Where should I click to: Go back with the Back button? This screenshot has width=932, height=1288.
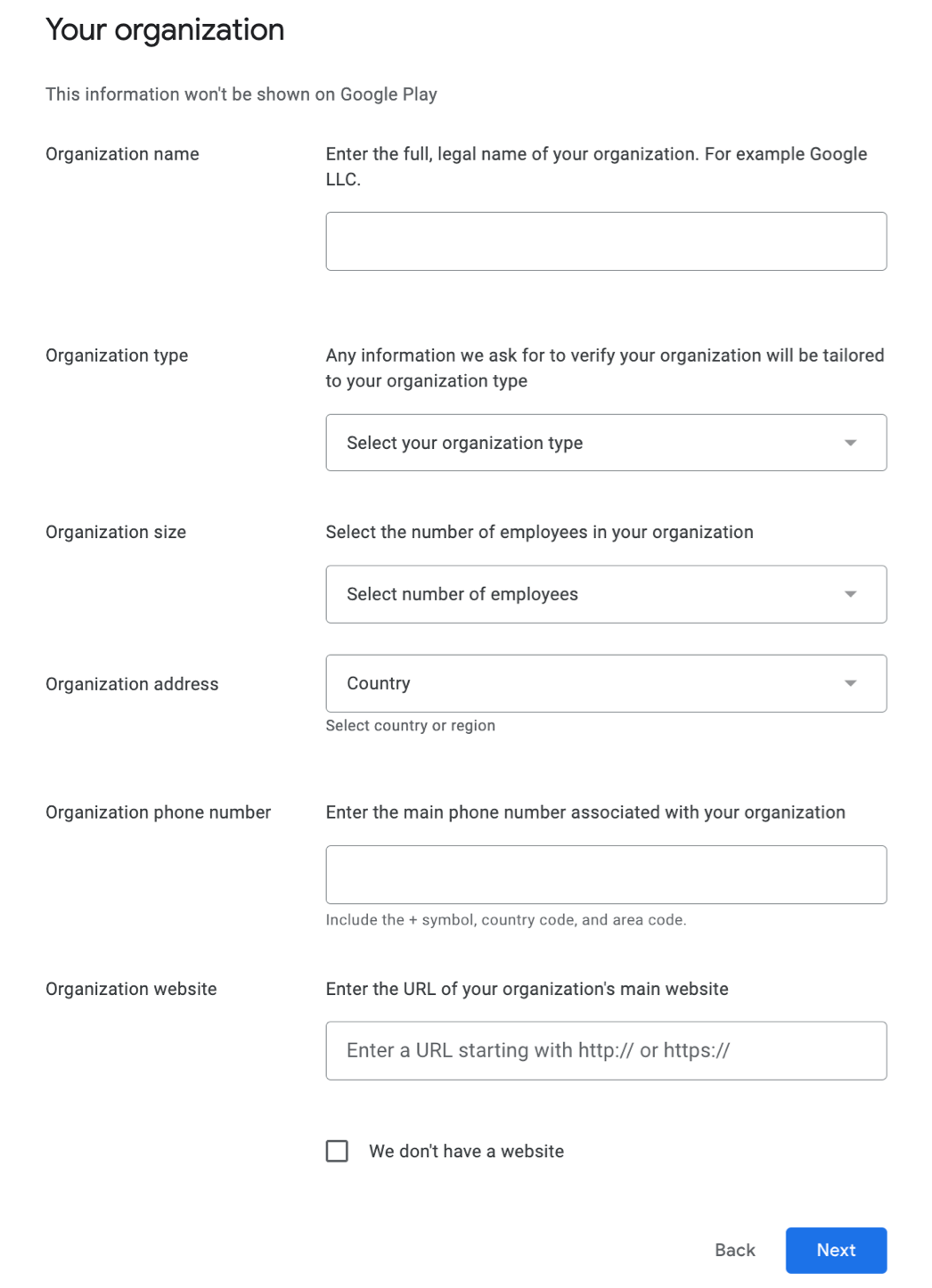735,1250
